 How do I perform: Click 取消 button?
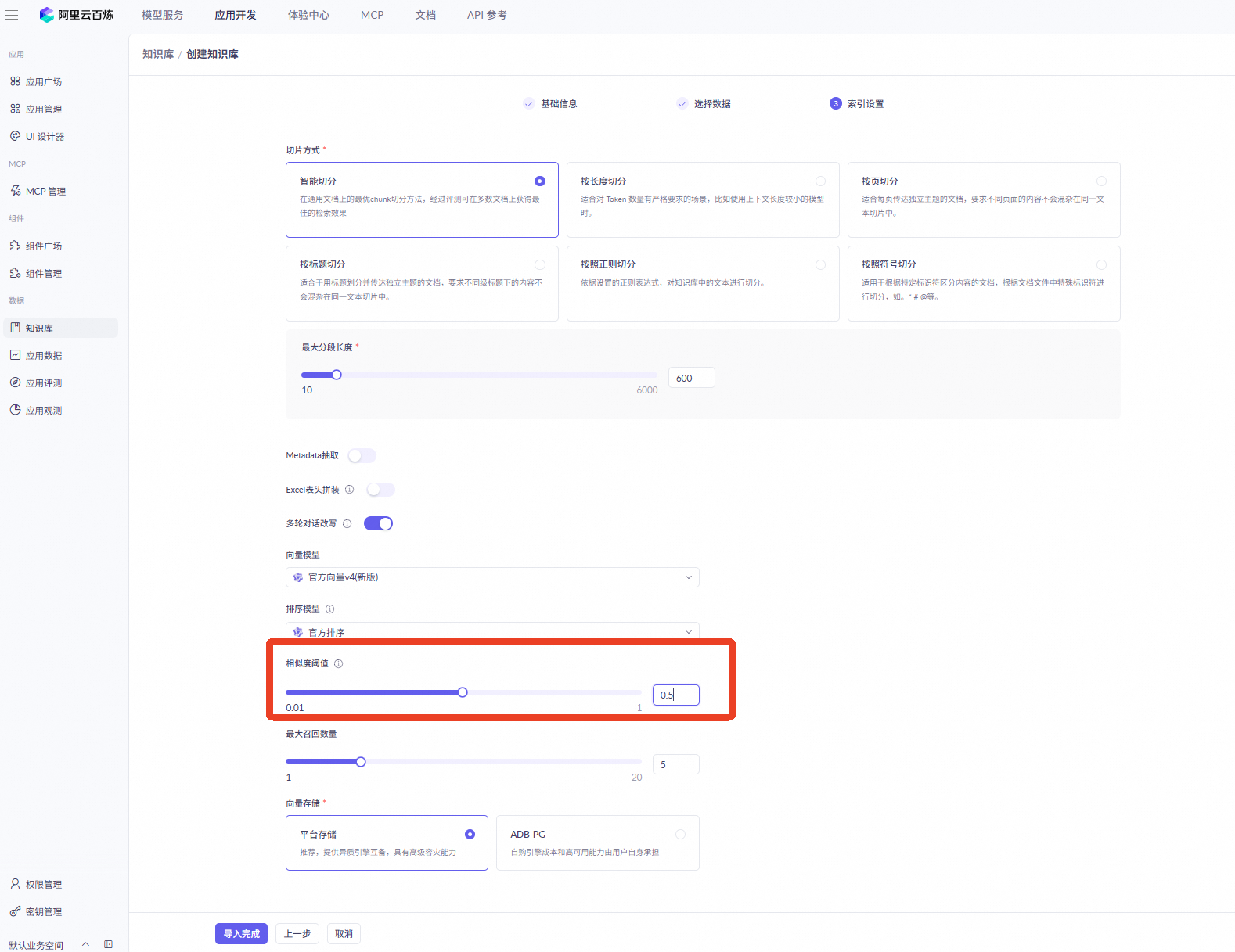(344, 934)
